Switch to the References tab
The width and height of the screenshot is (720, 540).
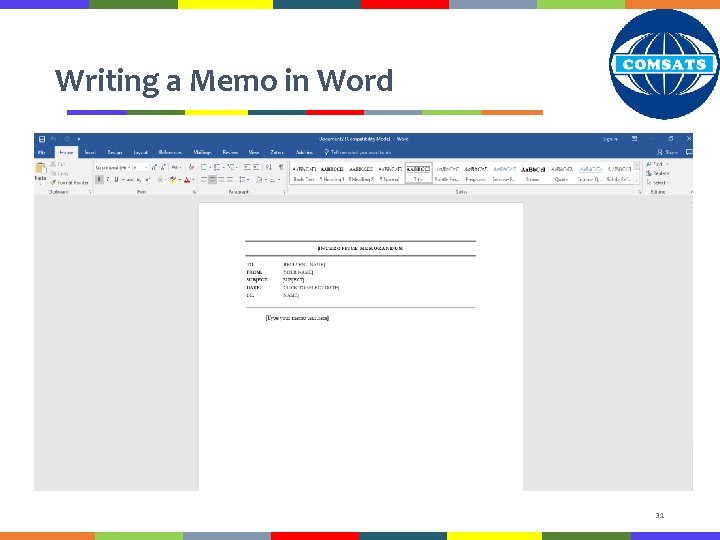pos(170,152)
